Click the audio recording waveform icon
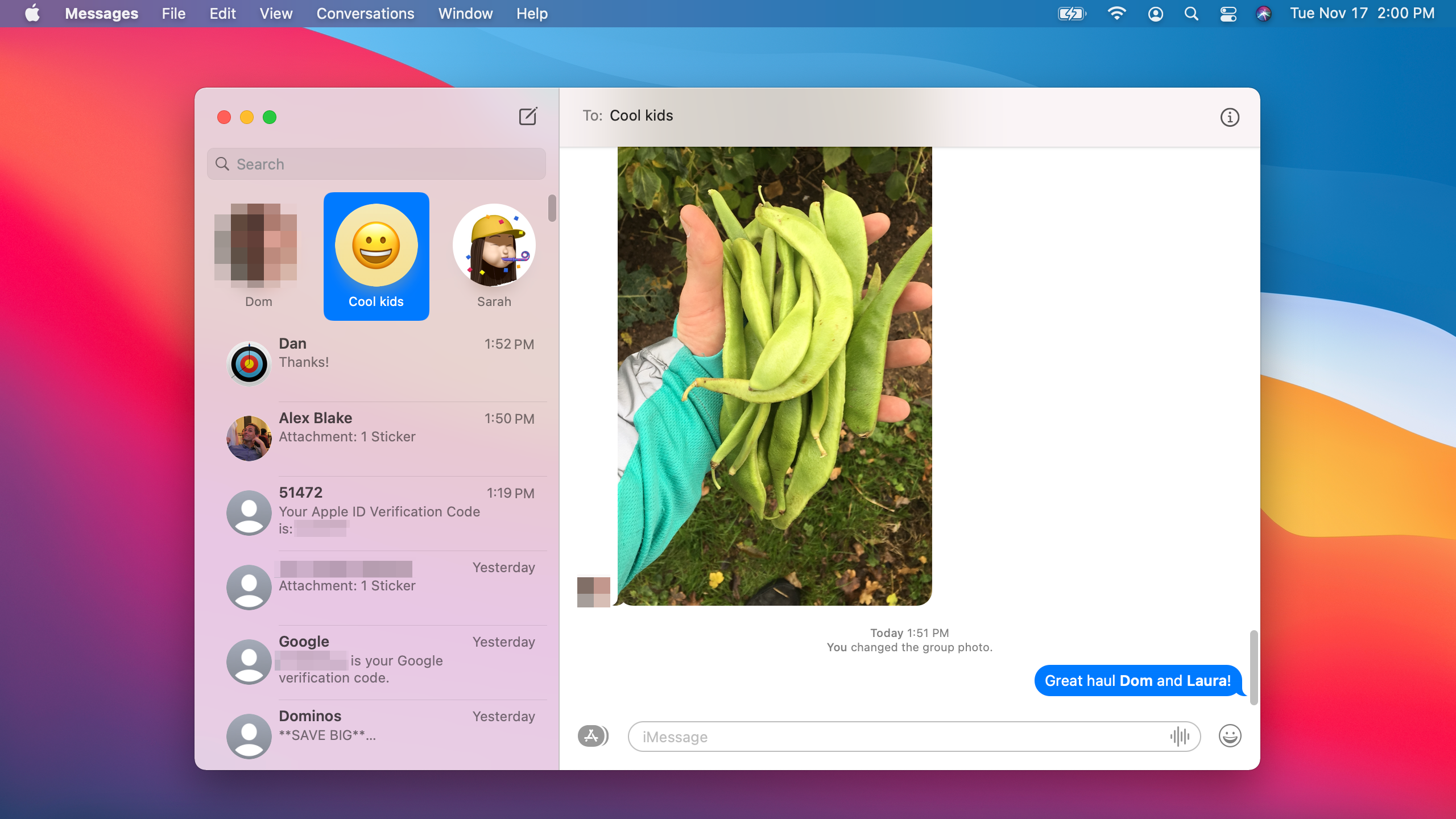 coord(1180,737)
